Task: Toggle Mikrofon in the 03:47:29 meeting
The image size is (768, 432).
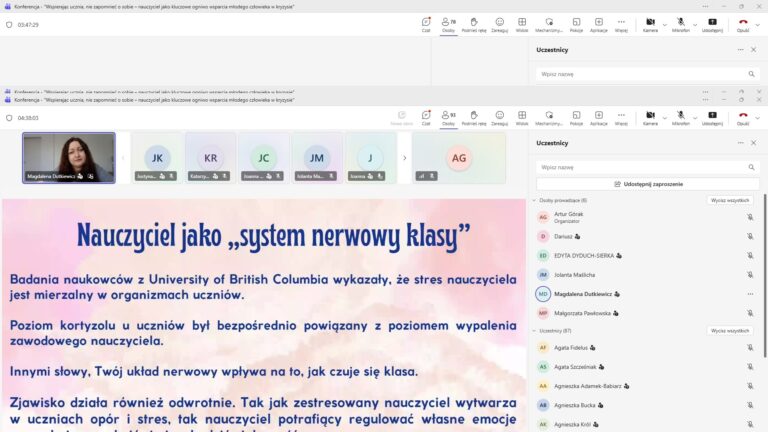Action: [x=681, y=24]
